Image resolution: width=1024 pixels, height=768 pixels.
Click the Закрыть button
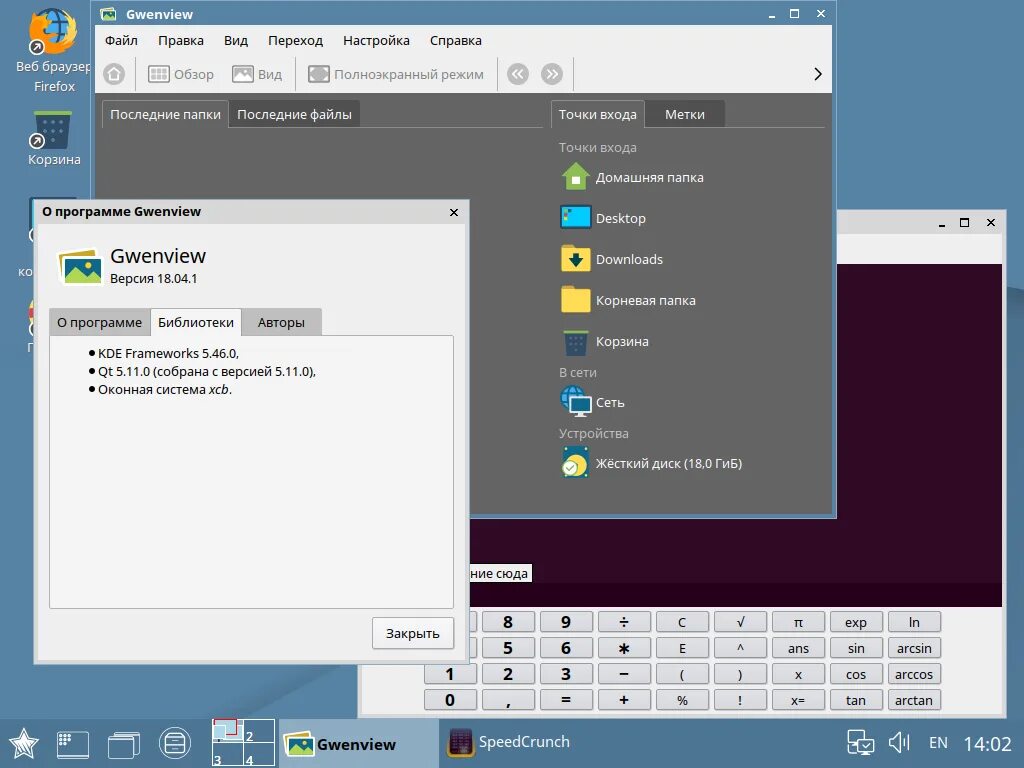413,633
